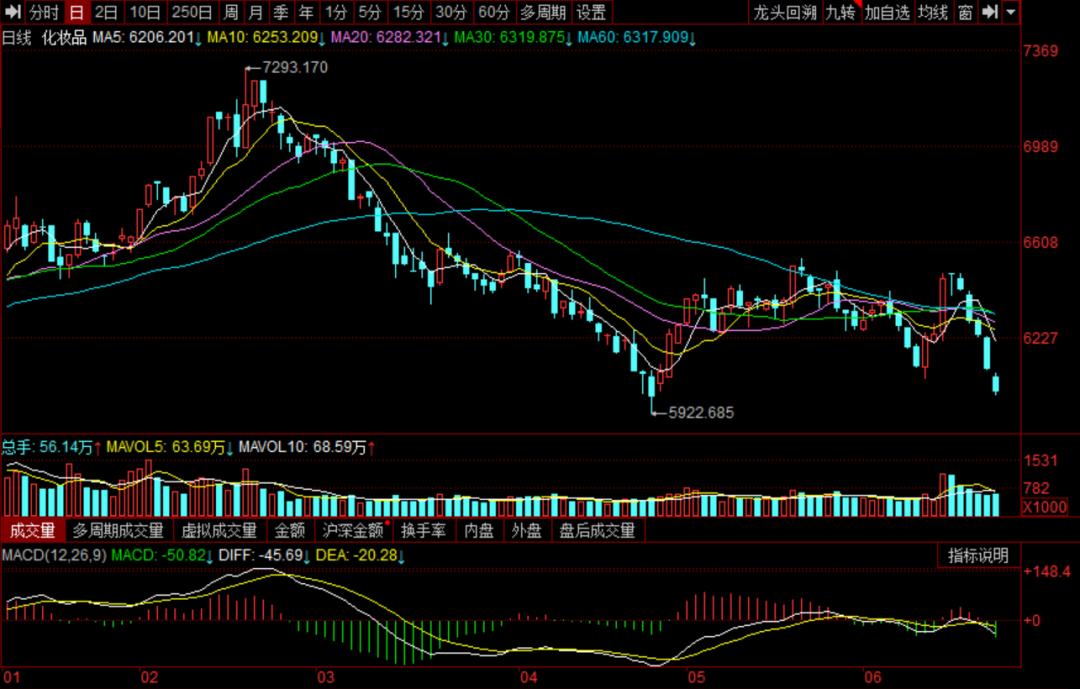Toggle 九转 indicator

coord(840,12)
